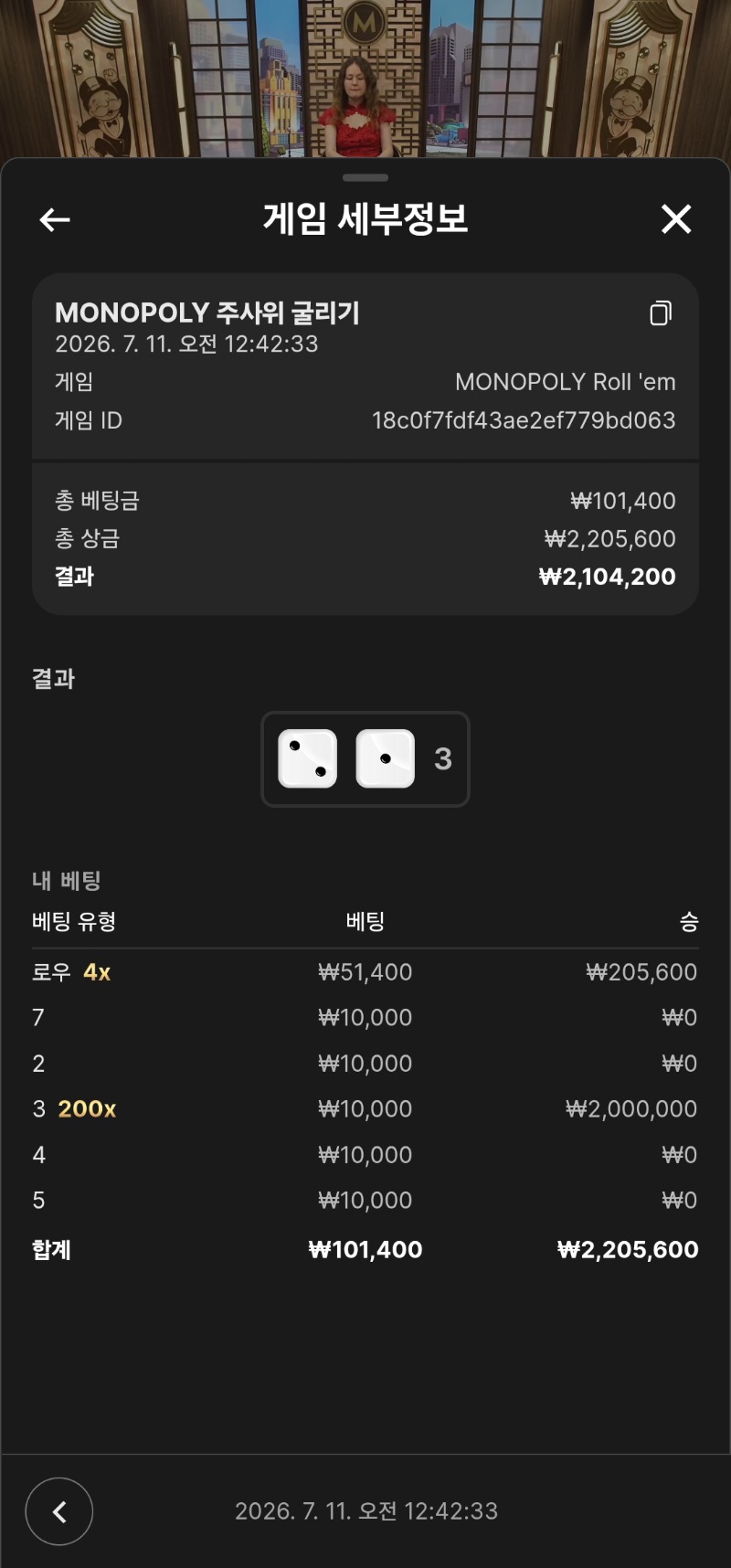Go to previous game with bottom chevron
731x1568 pixels.
59,1511
